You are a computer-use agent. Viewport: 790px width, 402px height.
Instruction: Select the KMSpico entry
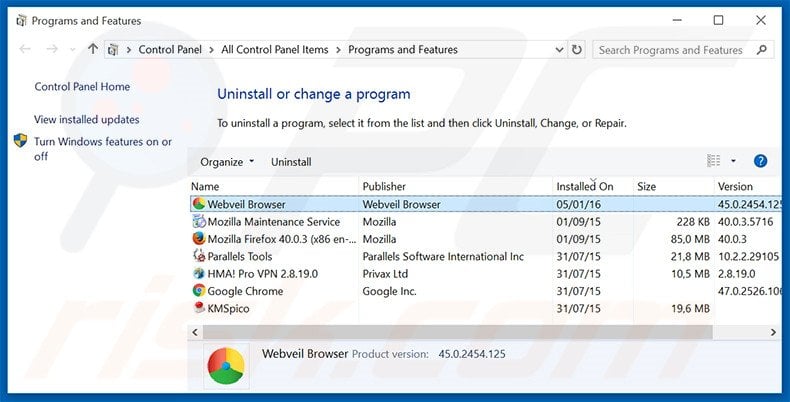228,308
